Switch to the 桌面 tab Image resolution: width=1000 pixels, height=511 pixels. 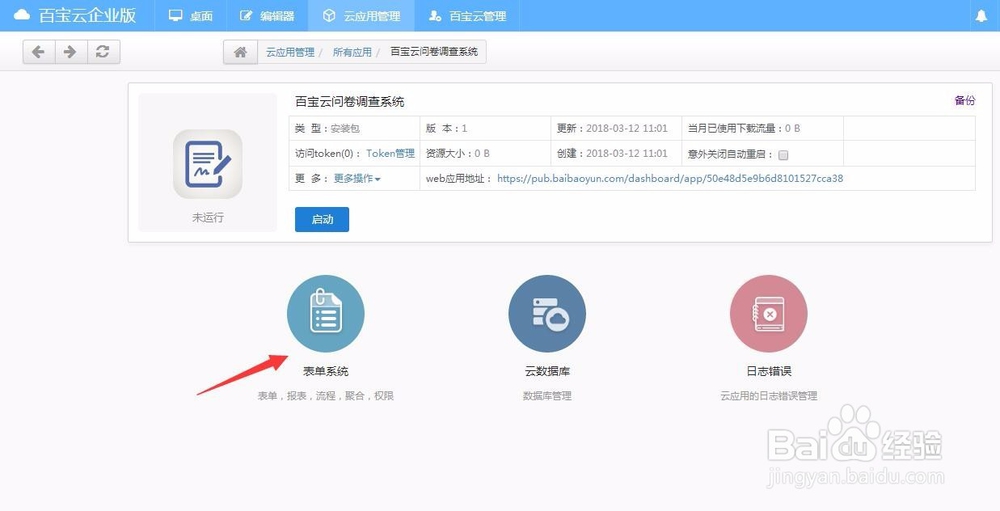click(x=190, y=16)
